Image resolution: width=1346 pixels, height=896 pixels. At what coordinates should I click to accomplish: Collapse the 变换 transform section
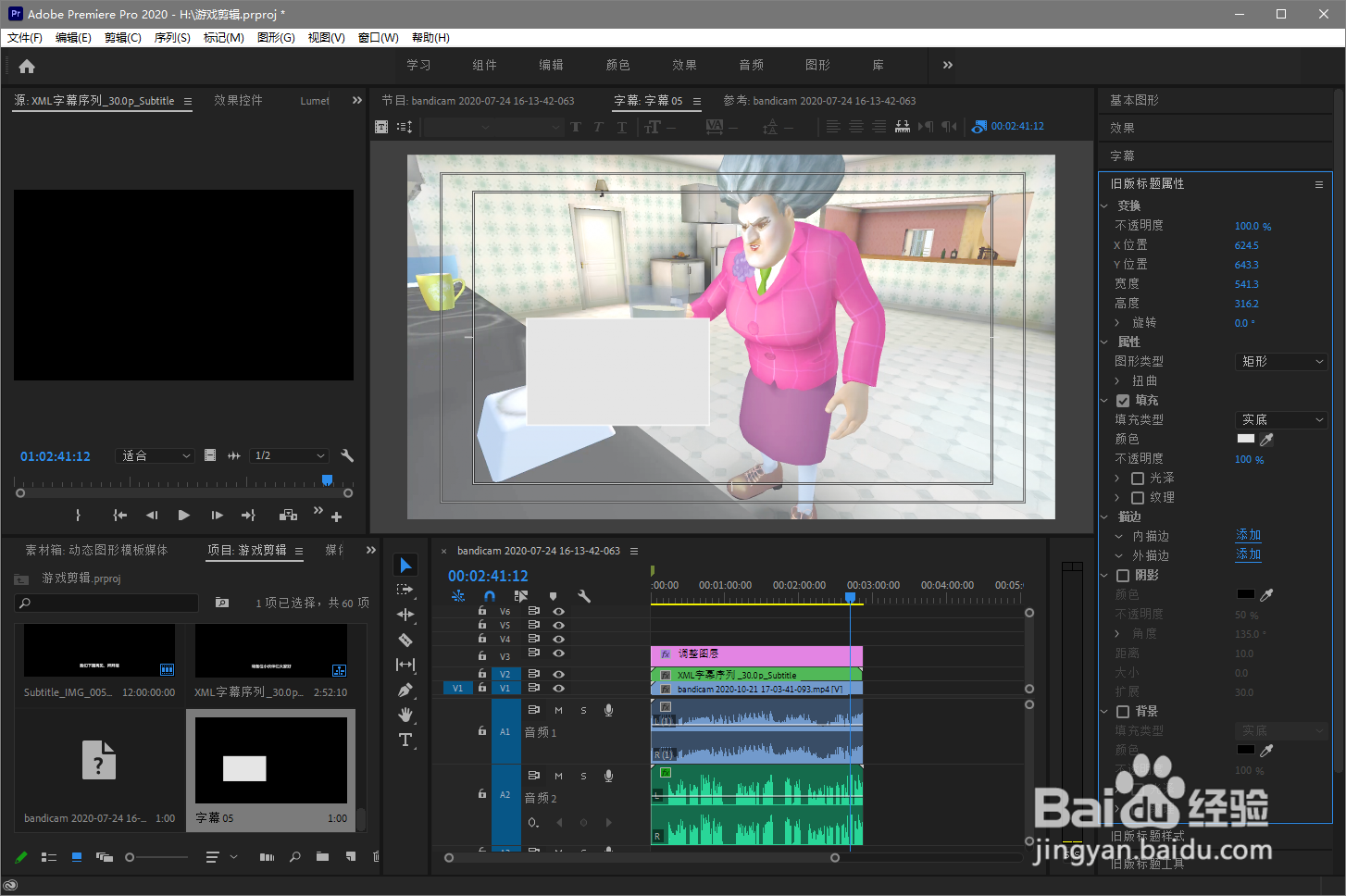click(x=1103, y=206)
